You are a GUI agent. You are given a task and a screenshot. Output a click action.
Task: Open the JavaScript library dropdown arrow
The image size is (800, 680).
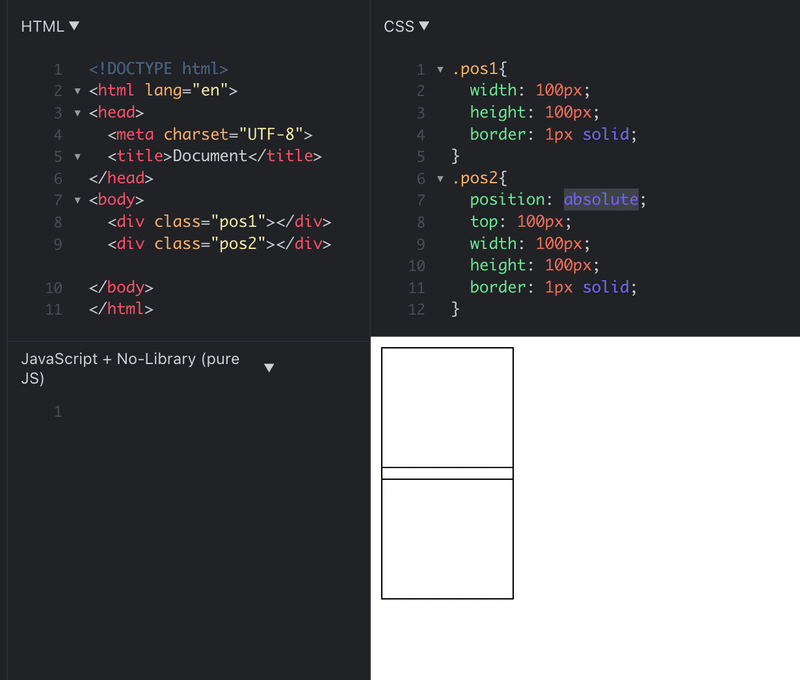[269, 367]
